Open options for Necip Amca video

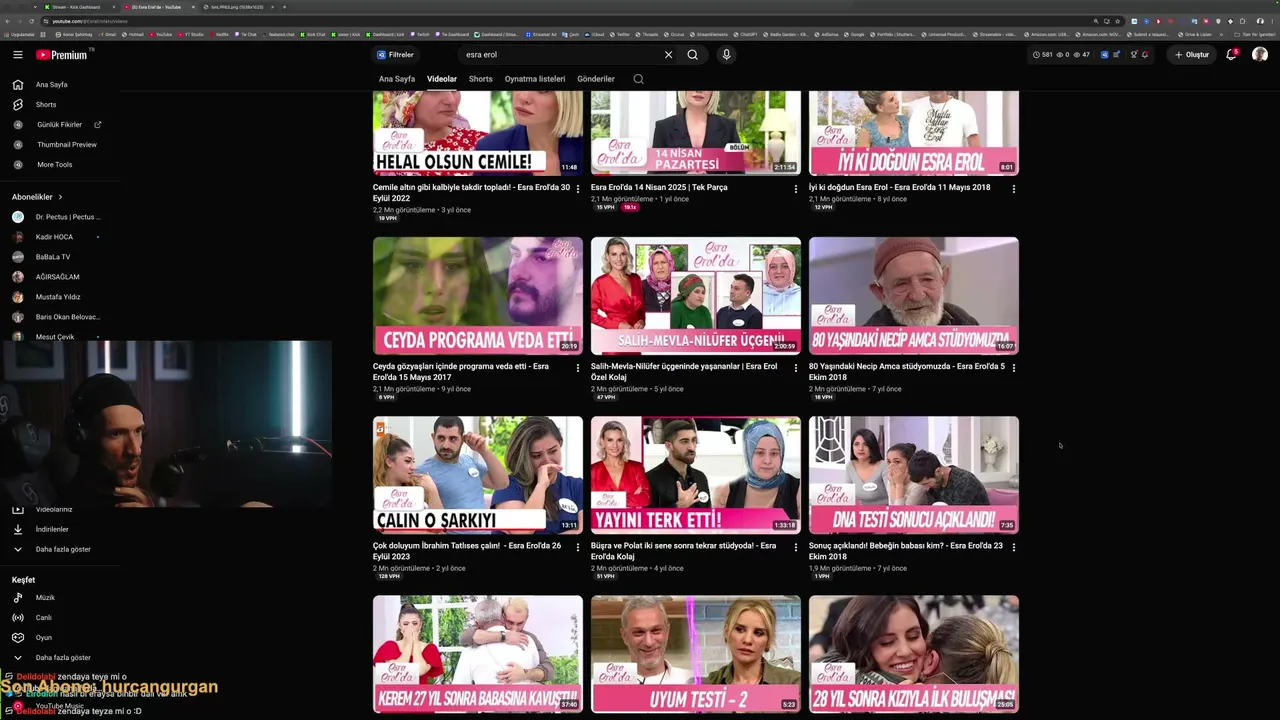[1014, 368]
